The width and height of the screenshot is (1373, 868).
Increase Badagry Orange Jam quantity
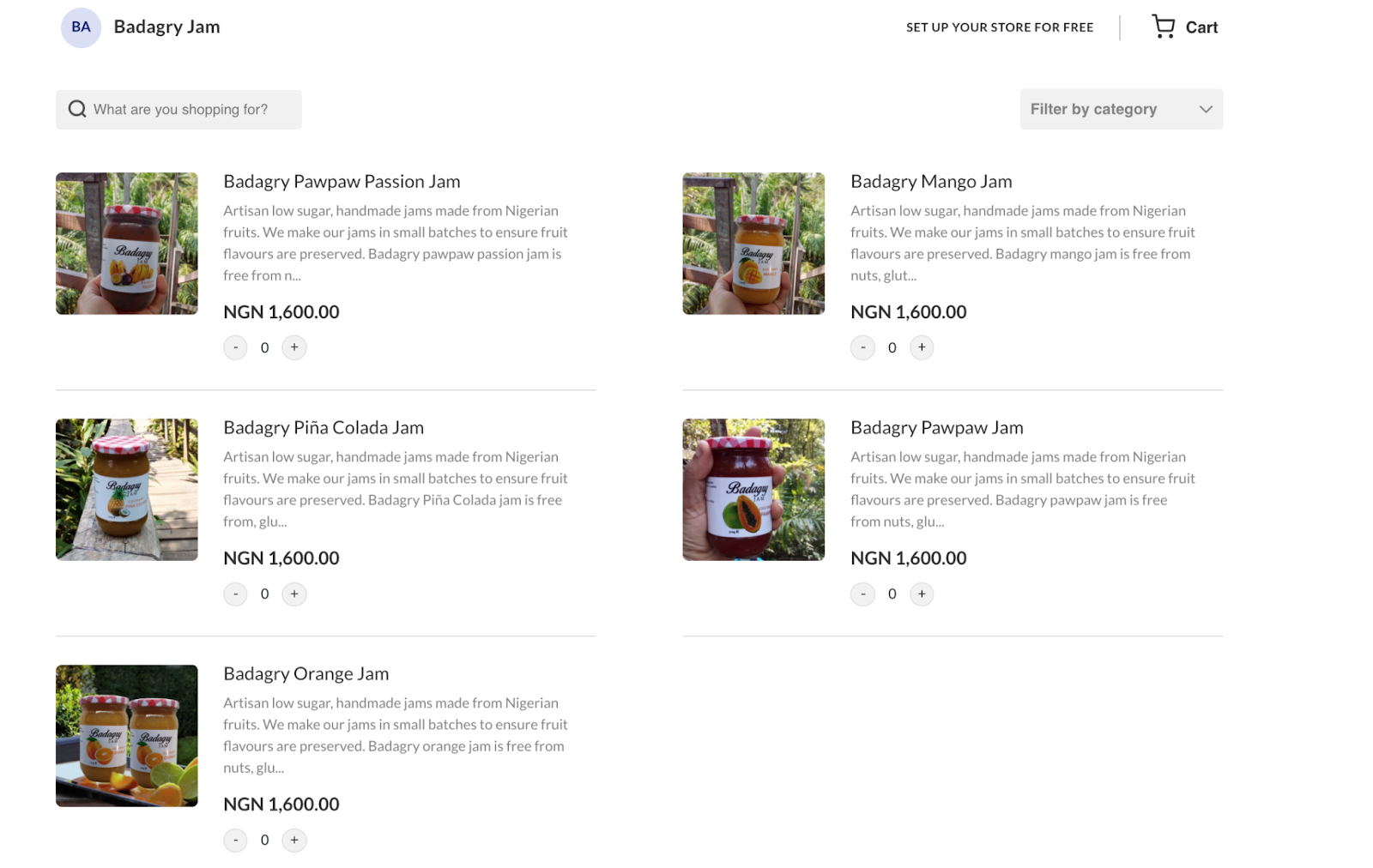click(x=294, y=840)
